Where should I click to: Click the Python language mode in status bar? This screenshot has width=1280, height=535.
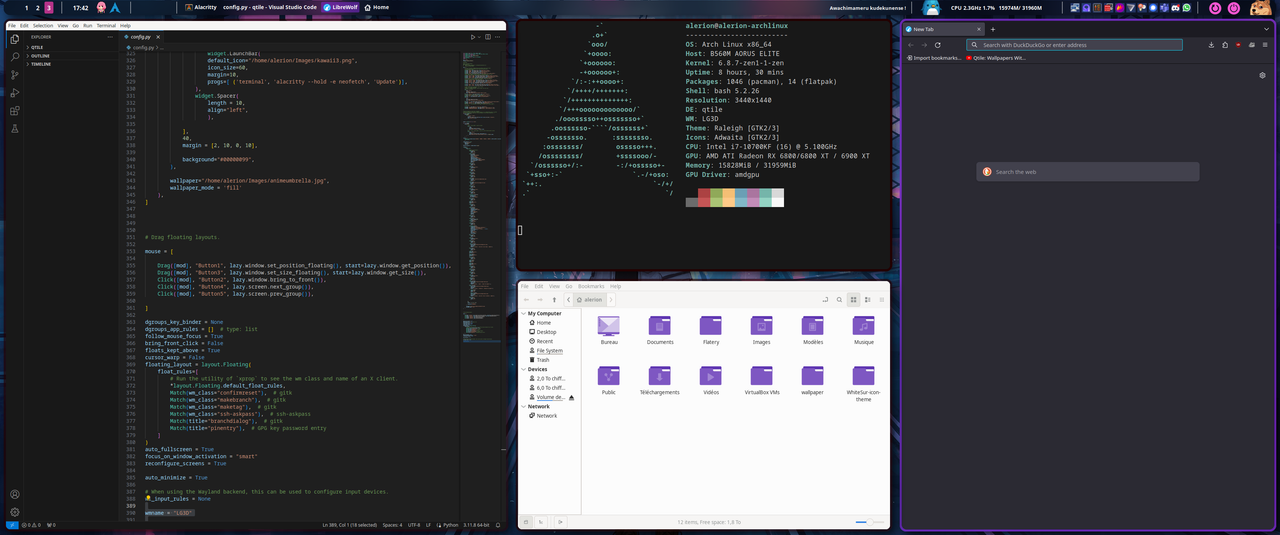[x=451, y=525]
